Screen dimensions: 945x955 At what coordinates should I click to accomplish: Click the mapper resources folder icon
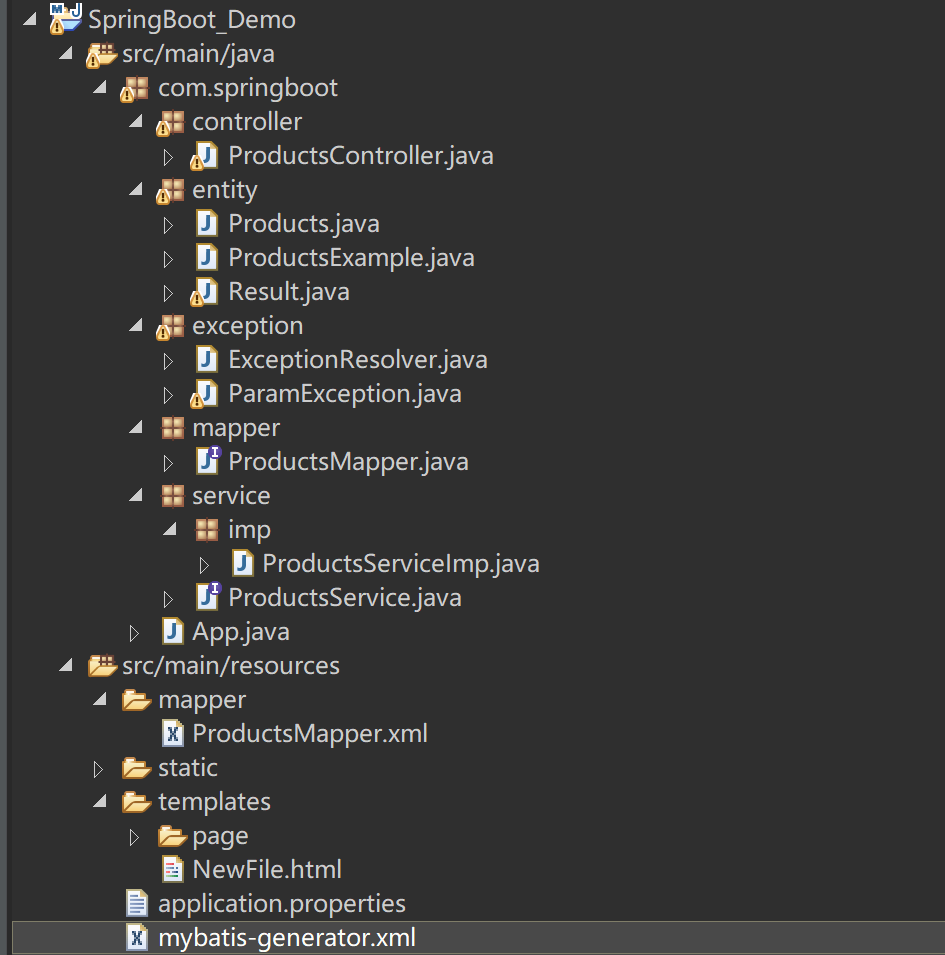click(136, 700)
